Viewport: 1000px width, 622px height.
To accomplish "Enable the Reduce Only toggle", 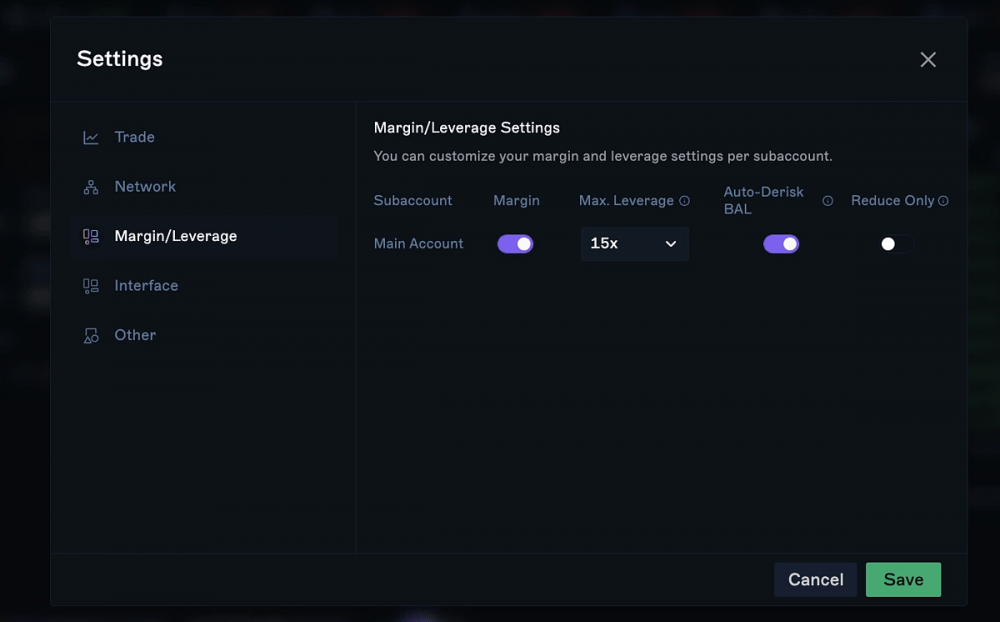I will point(896,244).
